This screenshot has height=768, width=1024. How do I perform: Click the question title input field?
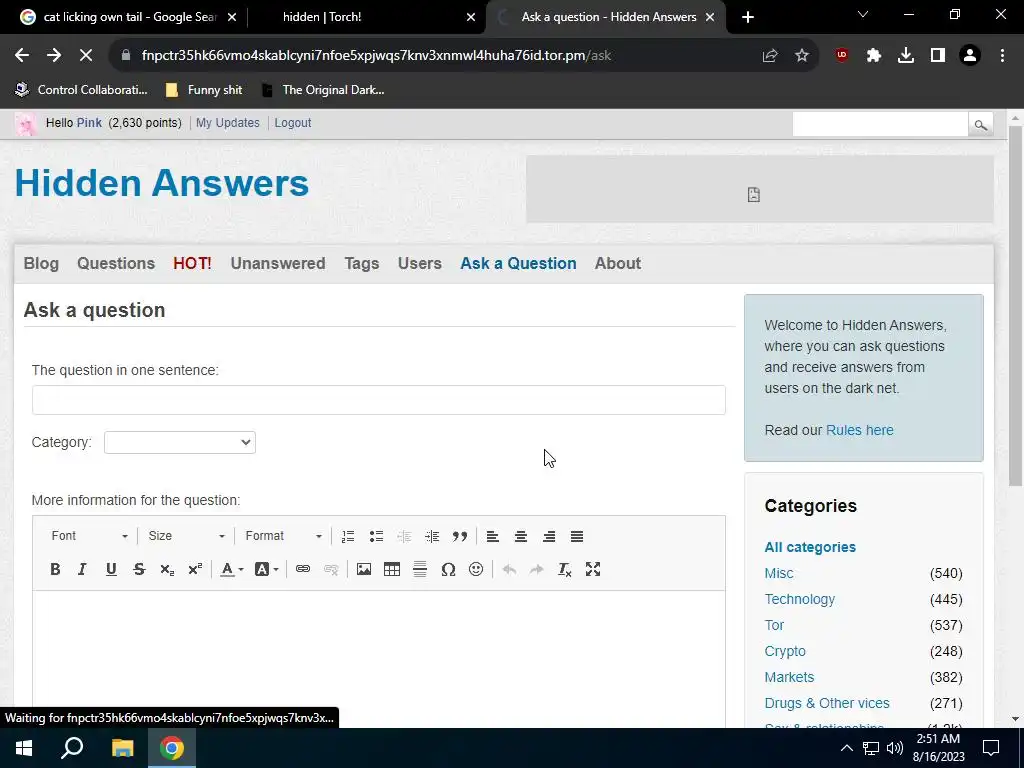(x=379, y=400)
